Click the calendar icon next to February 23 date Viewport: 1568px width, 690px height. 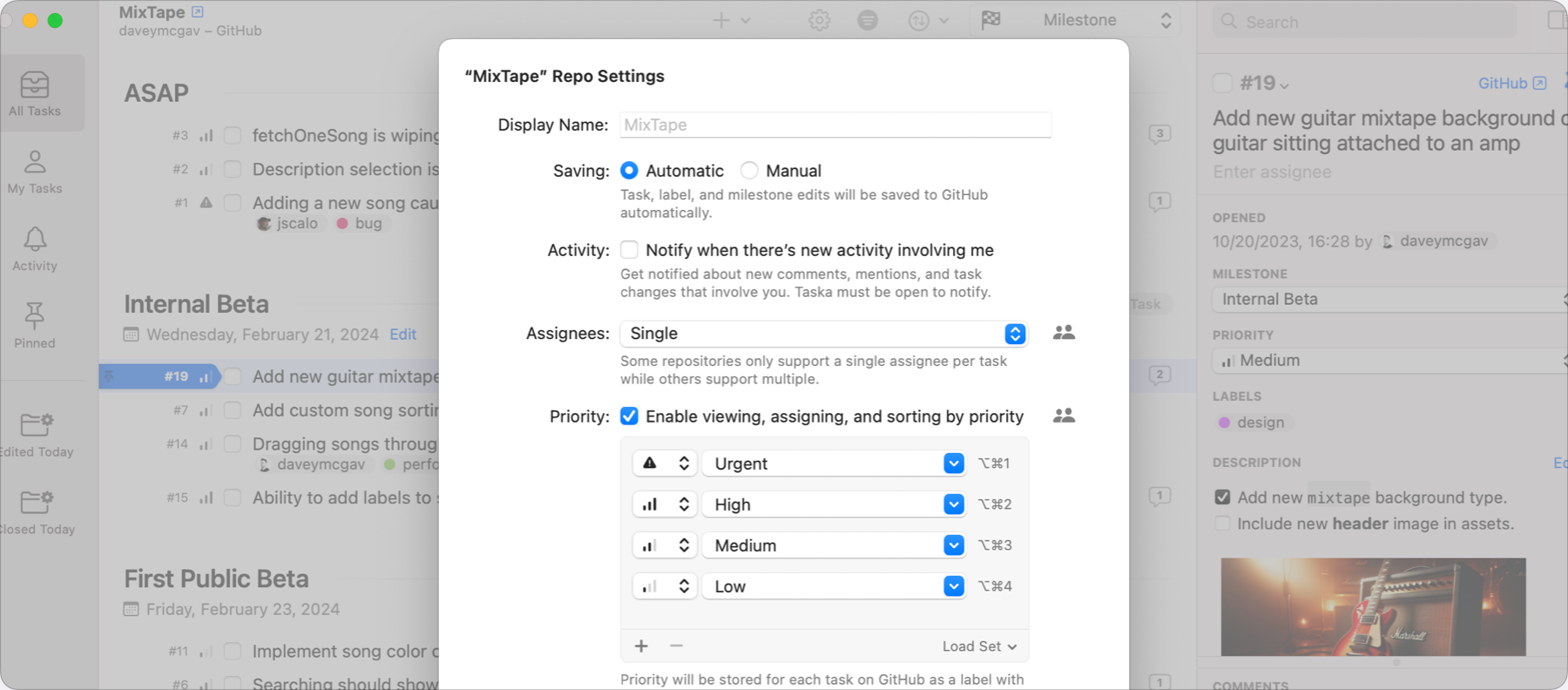(x=132, y=610)
